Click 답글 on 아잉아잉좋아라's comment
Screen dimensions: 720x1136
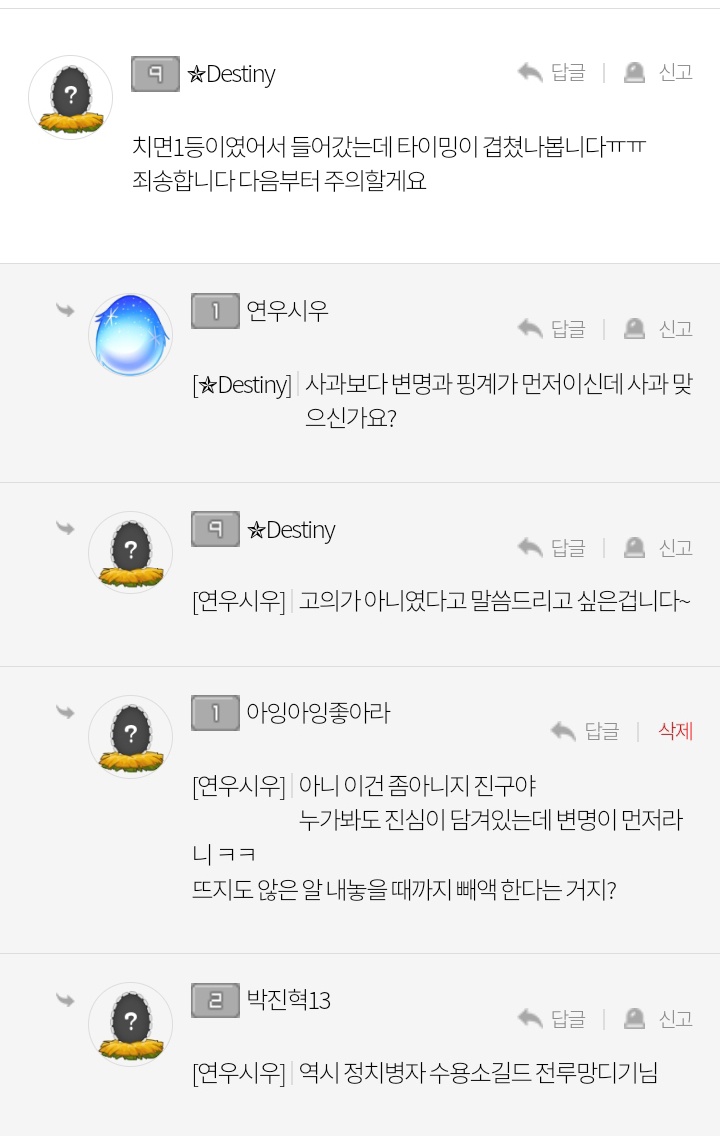tap(601, 731)
